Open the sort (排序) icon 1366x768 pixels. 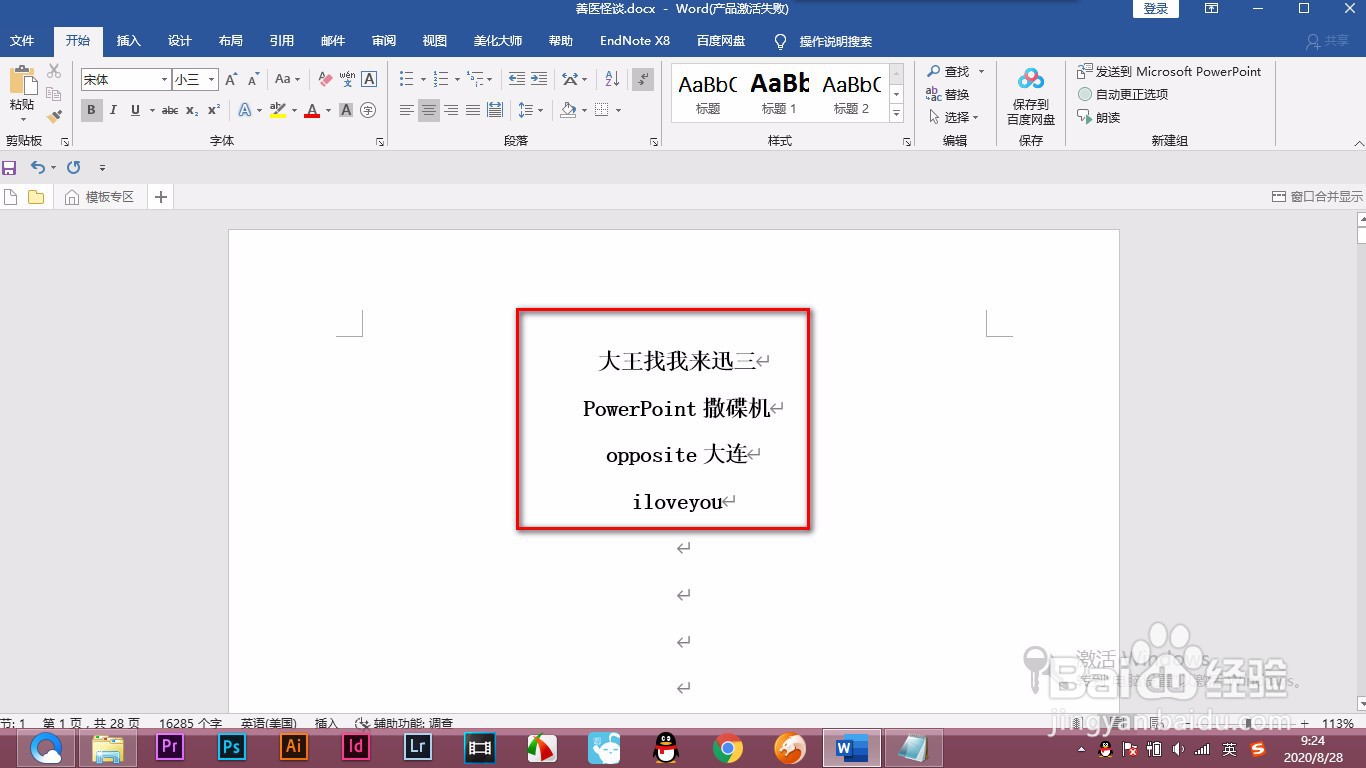[611, 77]
